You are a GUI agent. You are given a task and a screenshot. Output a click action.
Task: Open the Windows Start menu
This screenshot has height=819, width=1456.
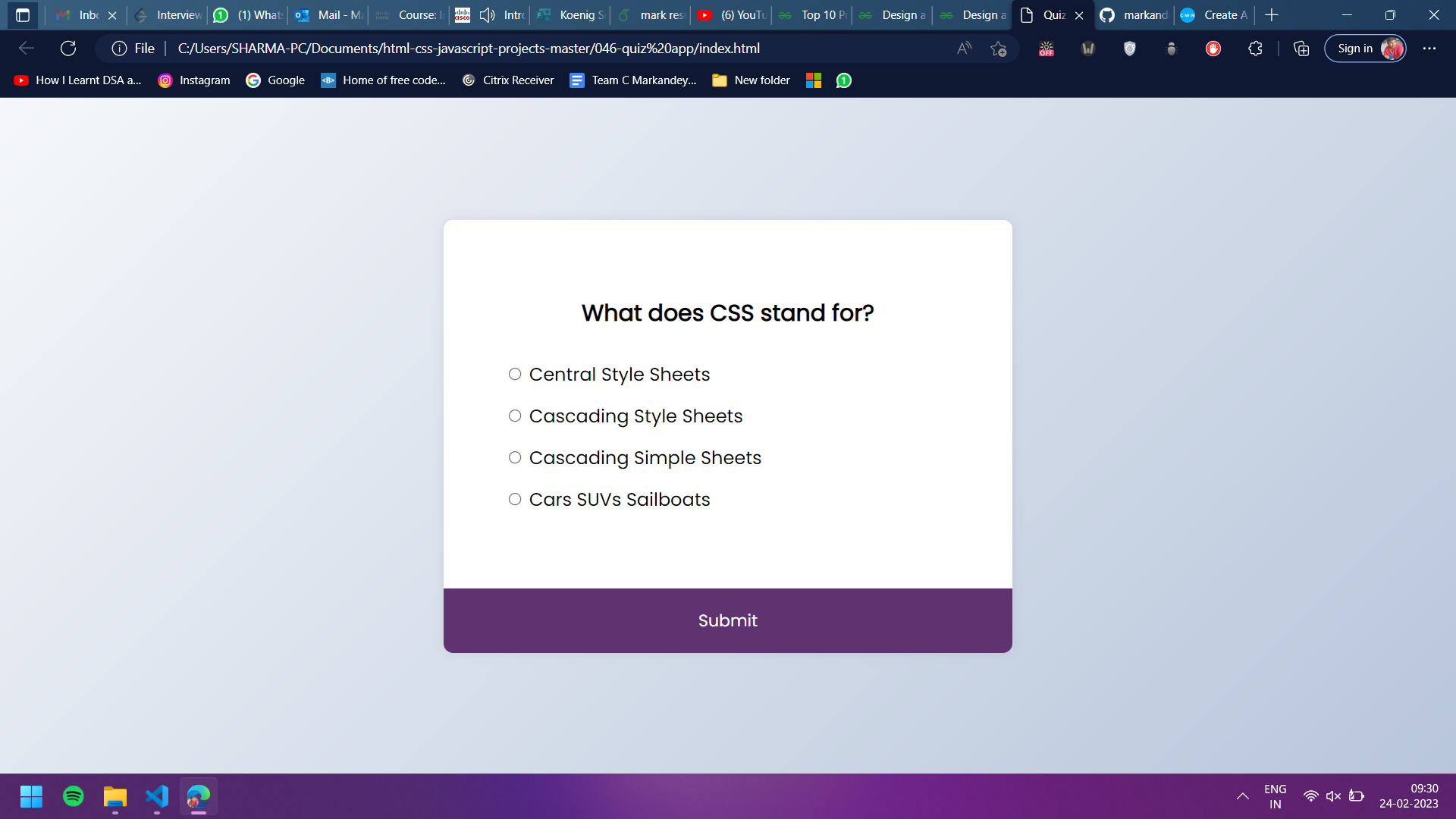click(x=31, y=796)
